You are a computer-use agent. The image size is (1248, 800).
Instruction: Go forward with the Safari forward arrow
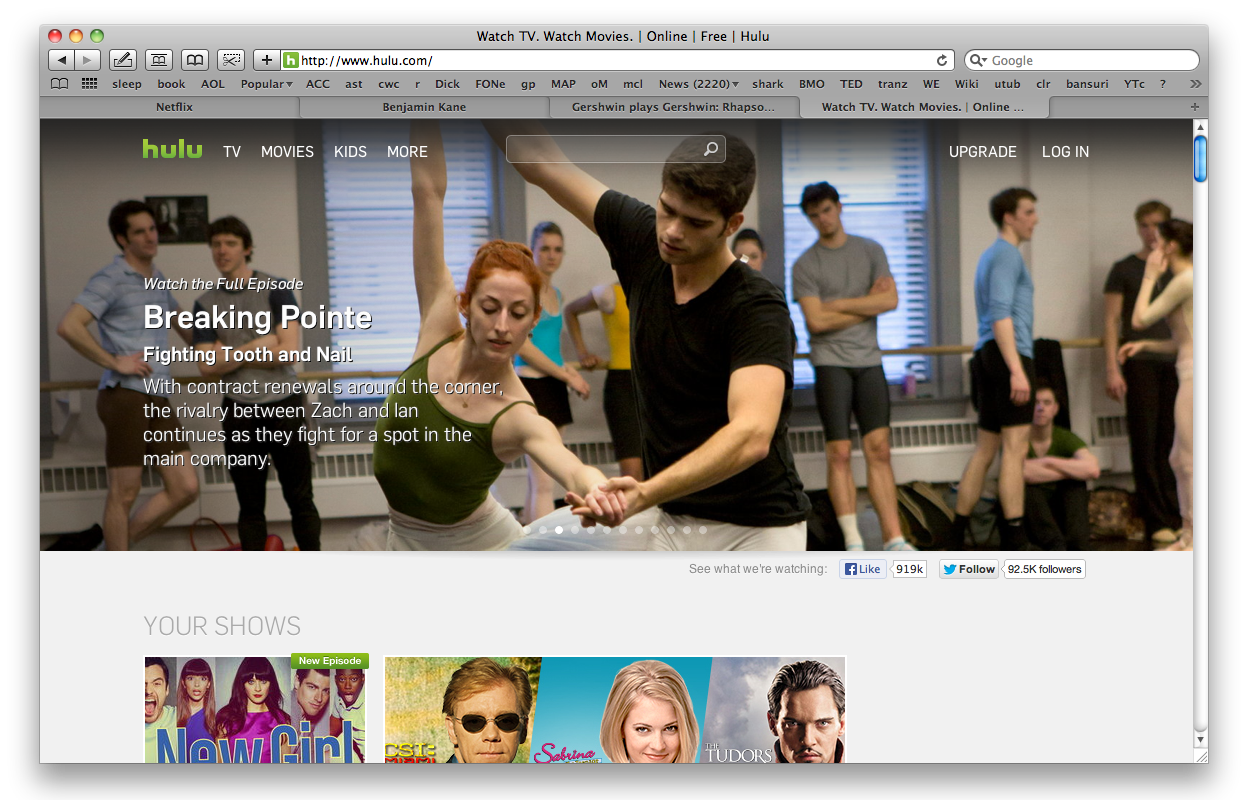coord(87,60)
